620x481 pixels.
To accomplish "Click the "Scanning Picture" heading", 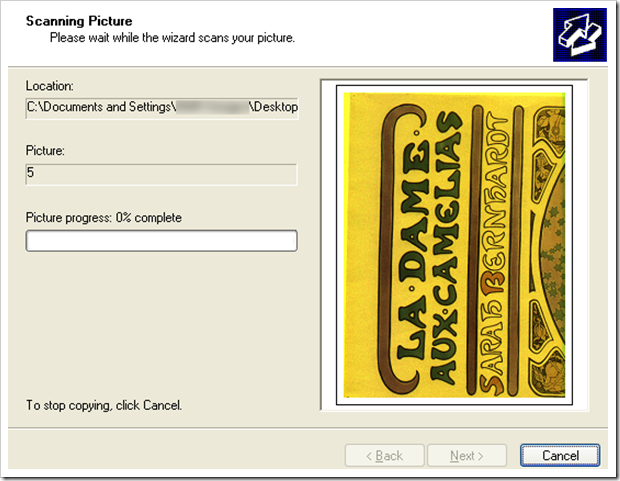I will pyautogui.click(x=79, y=21).
